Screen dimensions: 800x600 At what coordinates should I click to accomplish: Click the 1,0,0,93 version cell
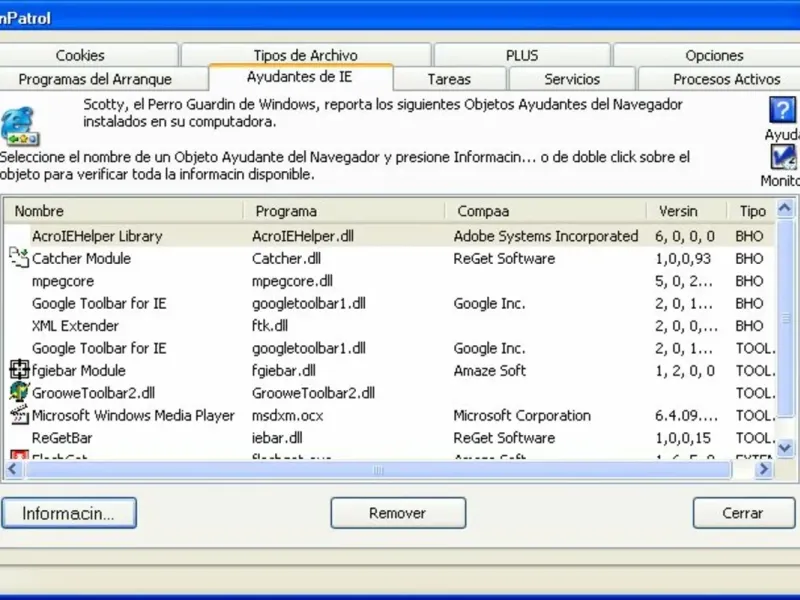(683, 258)
